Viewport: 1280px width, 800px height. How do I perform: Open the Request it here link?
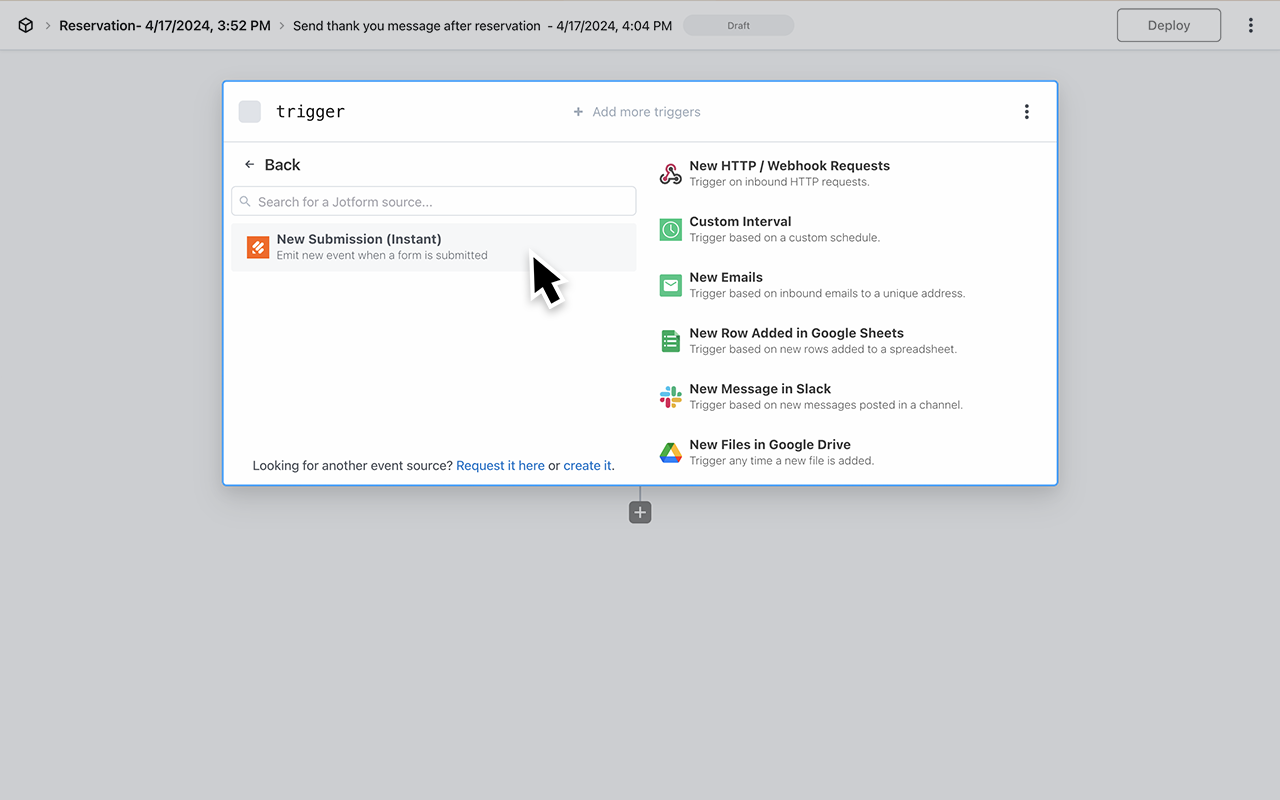[500, 465]
